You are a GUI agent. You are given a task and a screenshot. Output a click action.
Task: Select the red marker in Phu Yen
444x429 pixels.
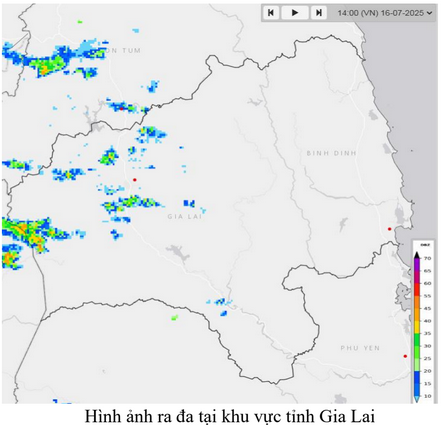405,356
